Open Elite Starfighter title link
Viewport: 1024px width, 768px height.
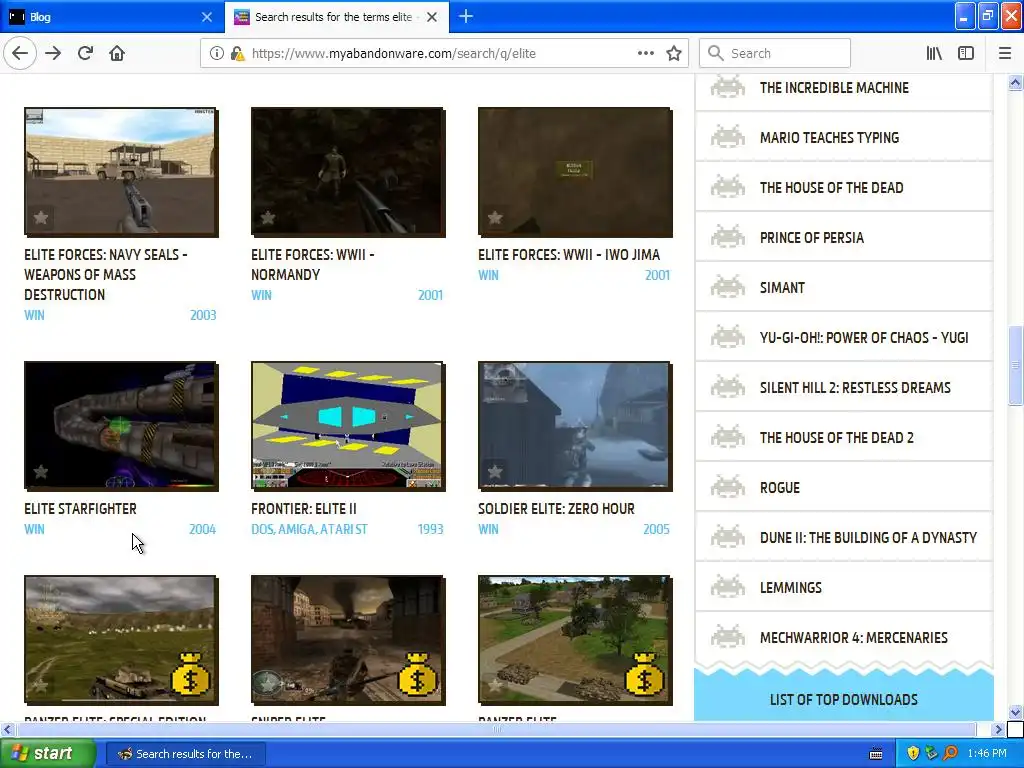(80, 509)
